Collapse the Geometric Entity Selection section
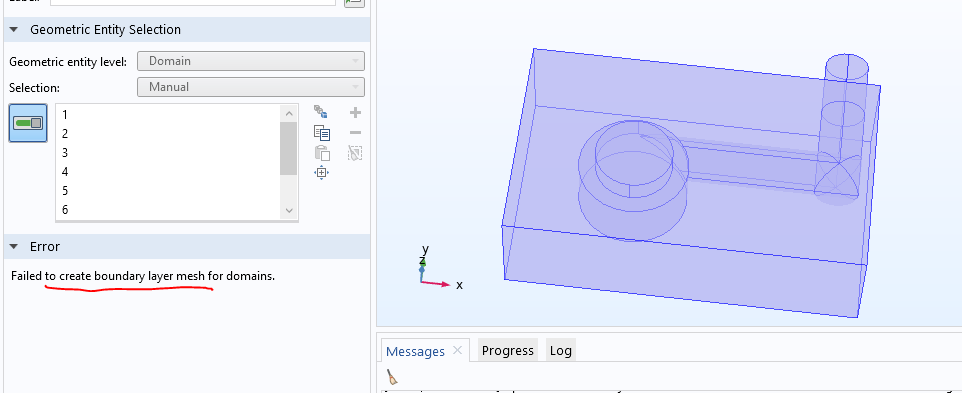Image resolution: width=962 pixels, height=393 pixels. click(x=14, y=29)
